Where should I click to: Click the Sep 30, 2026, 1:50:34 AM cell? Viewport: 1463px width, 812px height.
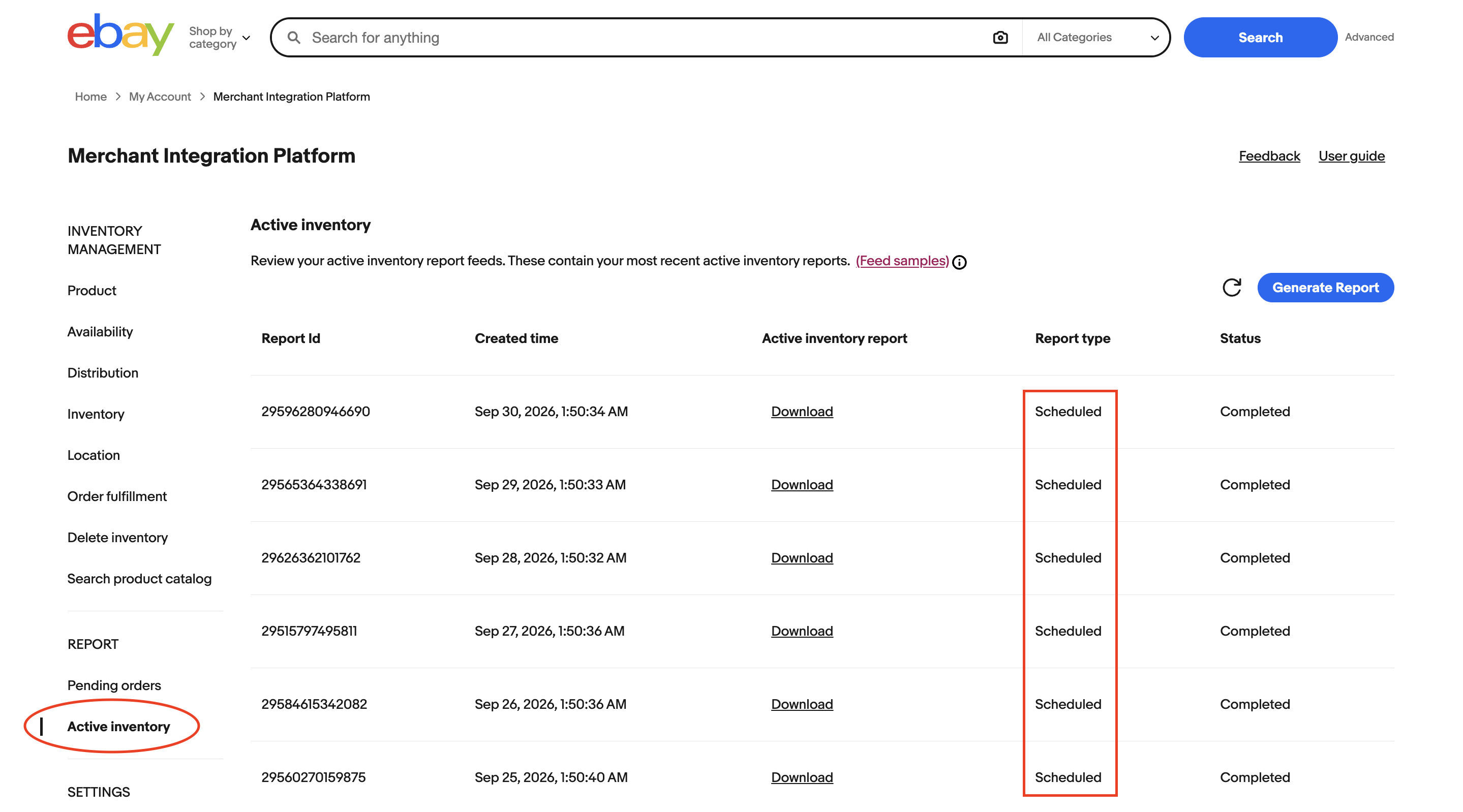(x=551, y=412)
